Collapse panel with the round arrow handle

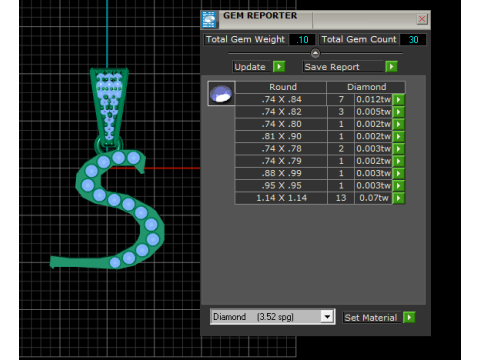click(315, 53)
